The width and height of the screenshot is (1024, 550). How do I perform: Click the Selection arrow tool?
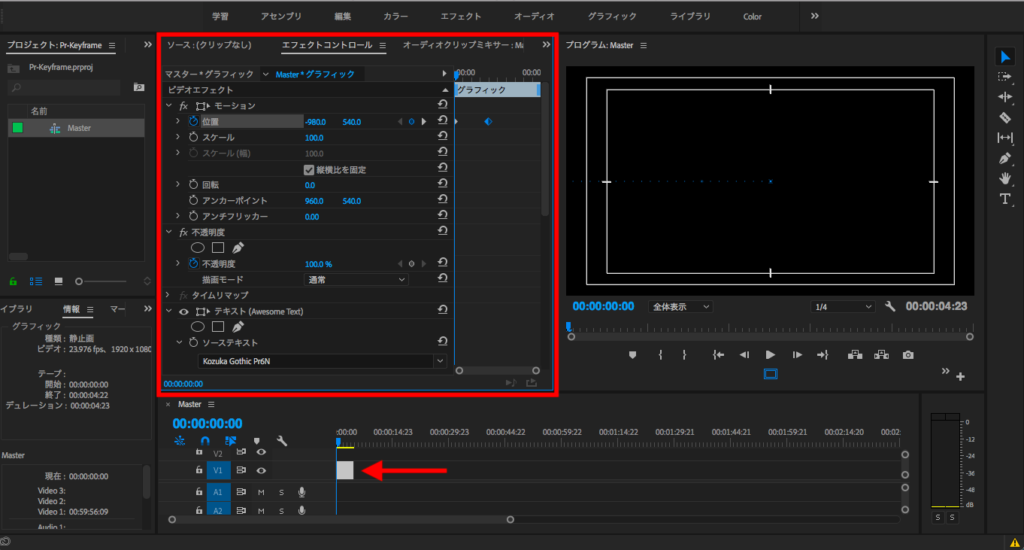tap(1005, 56)
